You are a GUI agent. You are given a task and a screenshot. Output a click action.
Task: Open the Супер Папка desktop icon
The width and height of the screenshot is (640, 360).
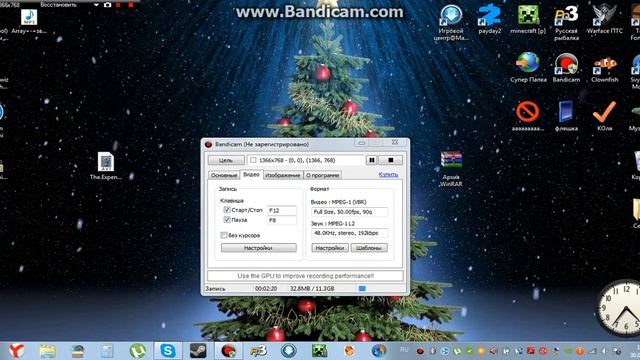click(528, 68)
